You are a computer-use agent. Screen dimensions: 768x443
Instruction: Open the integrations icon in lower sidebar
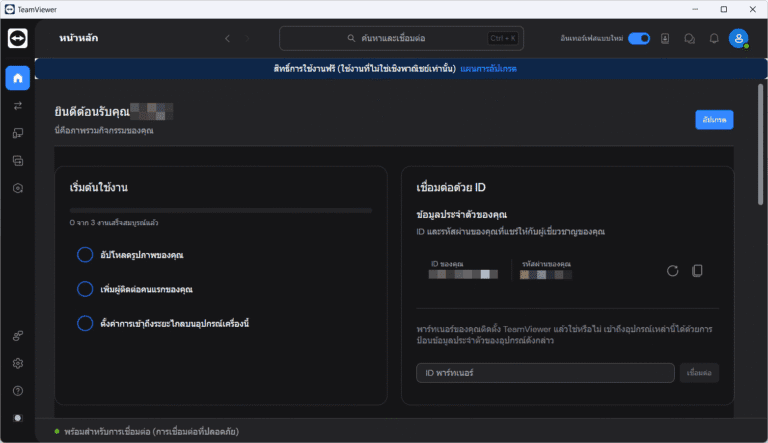(x=18, y=336)
